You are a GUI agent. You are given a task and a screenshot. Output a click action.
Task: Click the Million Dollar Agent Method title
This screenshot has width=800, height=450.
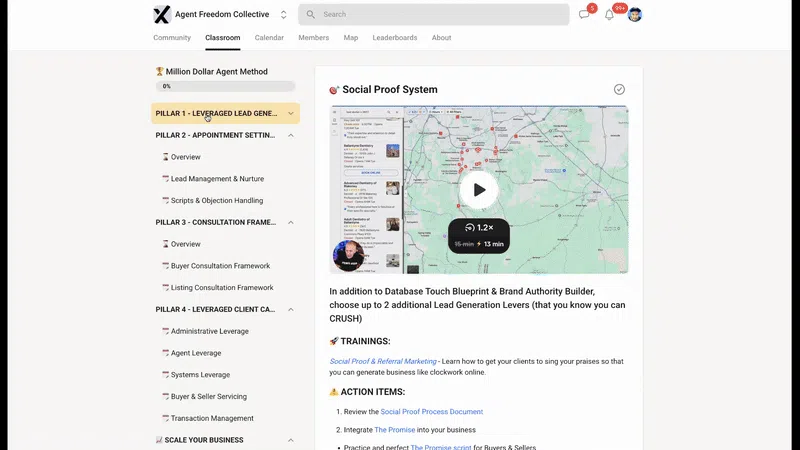coord(216,71)
